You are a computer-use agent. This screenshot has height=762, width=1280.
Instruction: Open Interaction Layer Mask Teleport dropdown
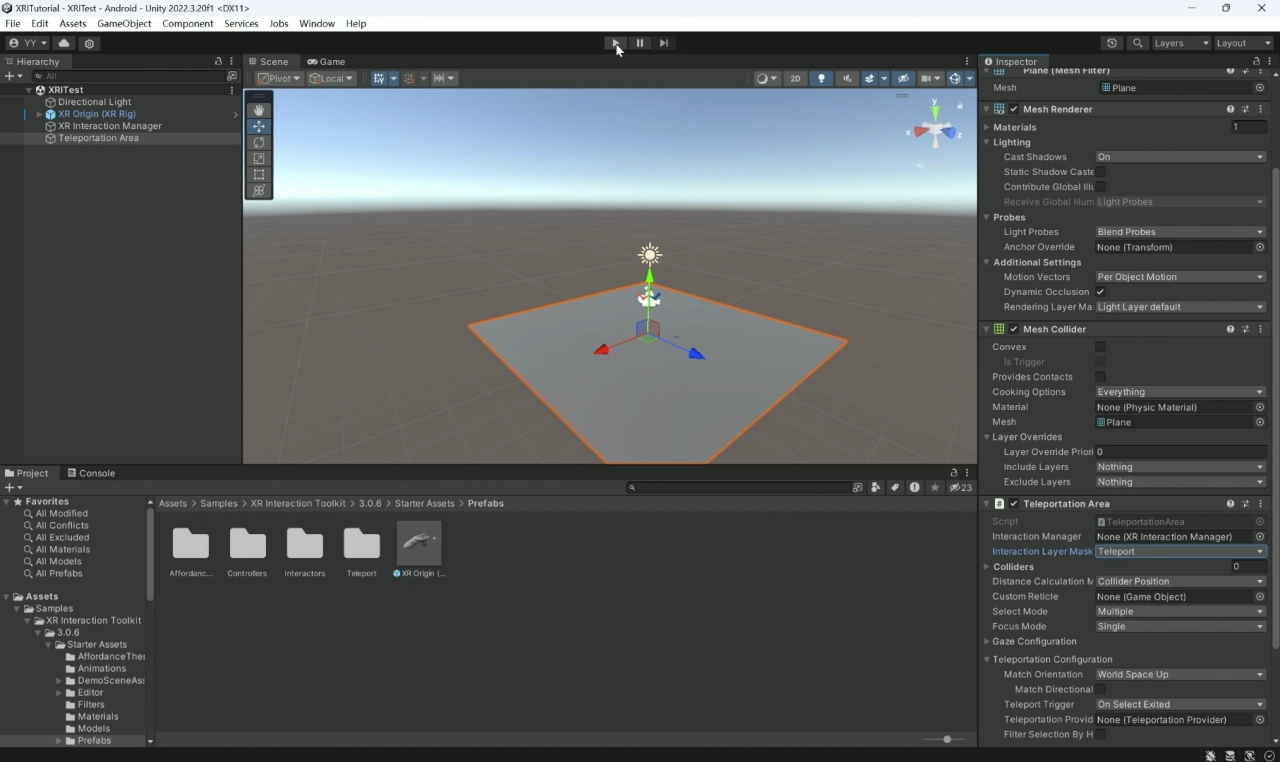(1180, 552)
